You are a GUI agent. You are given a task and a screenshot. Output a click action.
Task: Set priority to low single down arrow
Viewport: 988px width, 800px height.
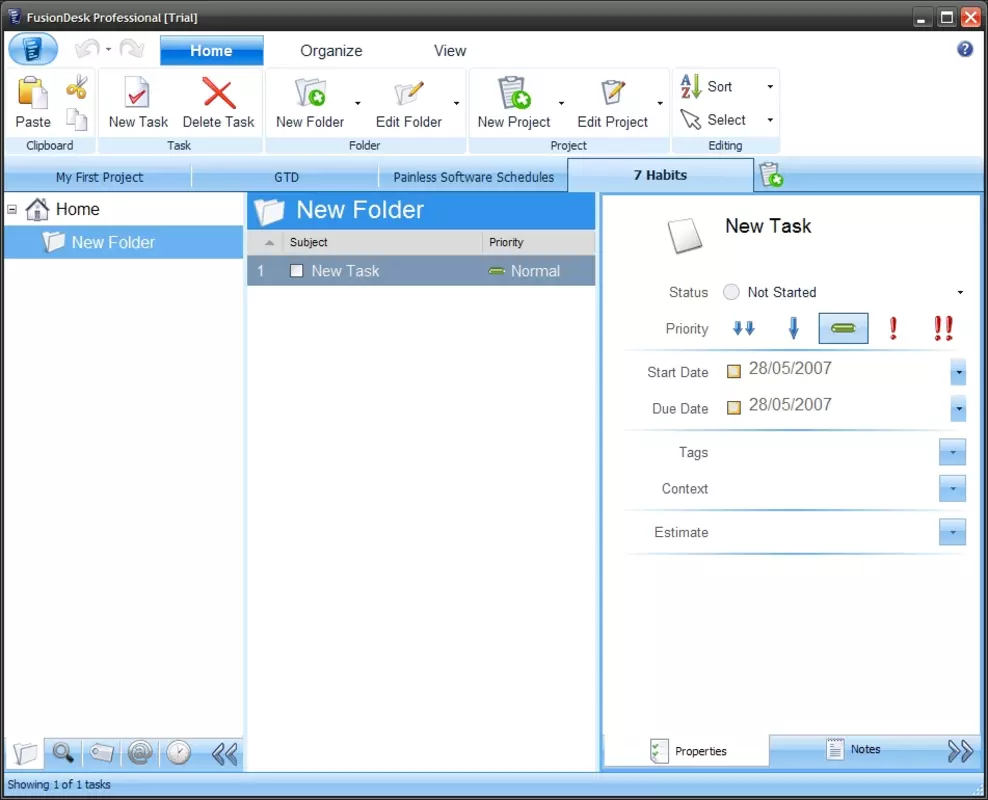coord(793,328)
